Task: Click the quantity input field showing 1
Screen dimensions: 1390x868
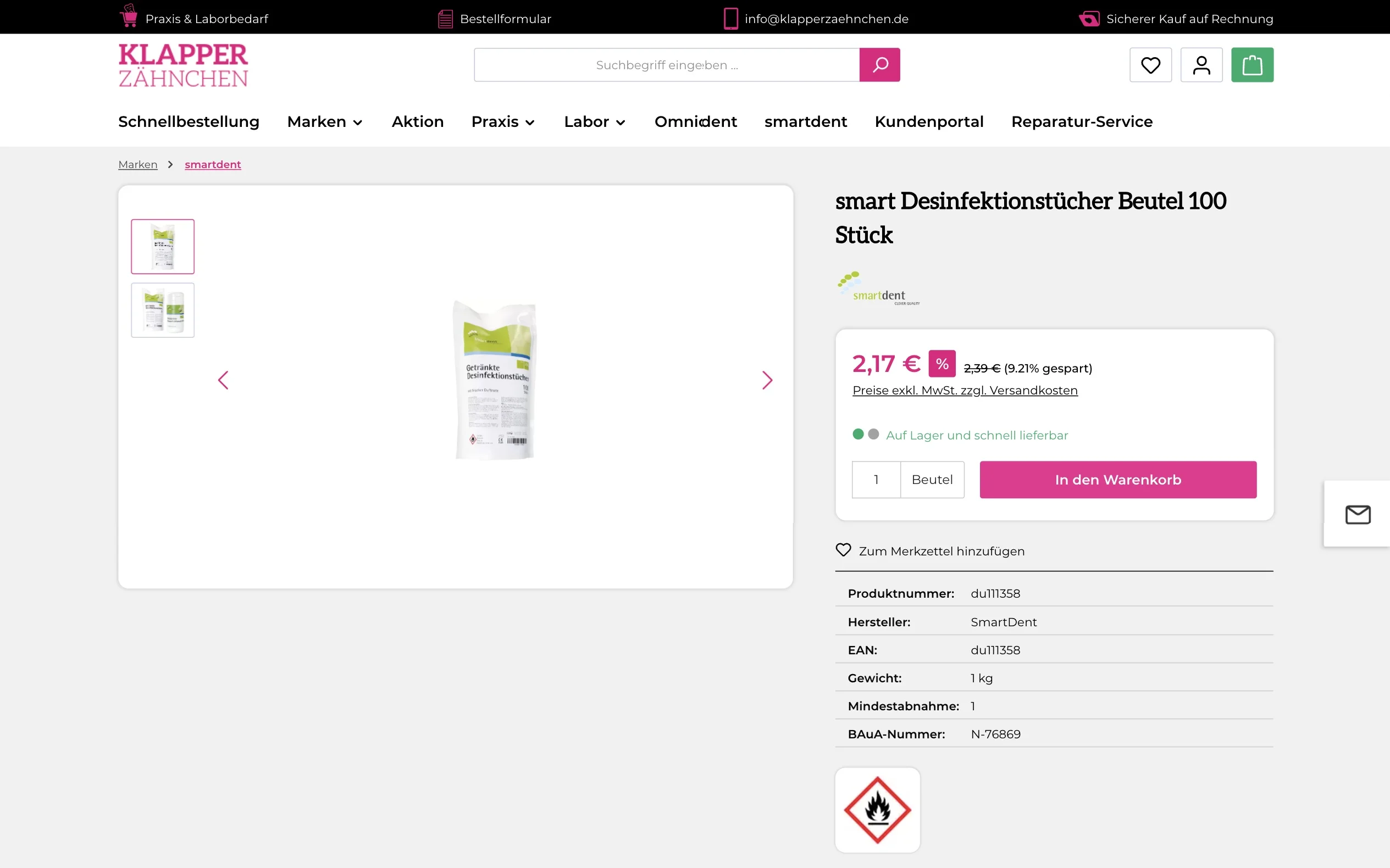Action: coord(876,480)
